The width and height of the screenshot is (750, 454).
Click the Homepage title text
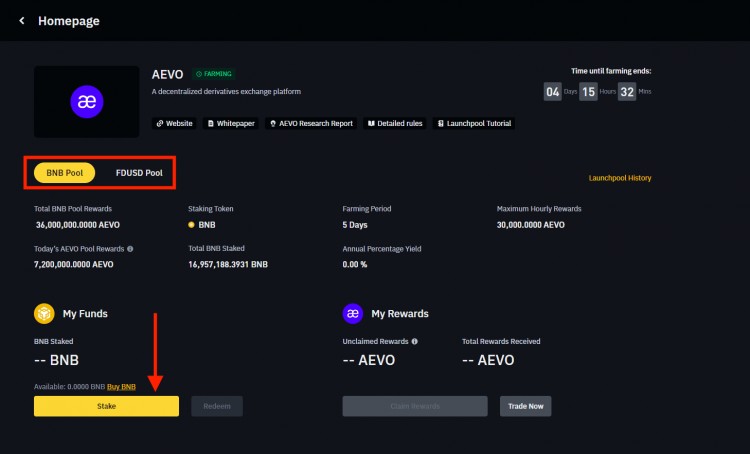coord(69,21)
